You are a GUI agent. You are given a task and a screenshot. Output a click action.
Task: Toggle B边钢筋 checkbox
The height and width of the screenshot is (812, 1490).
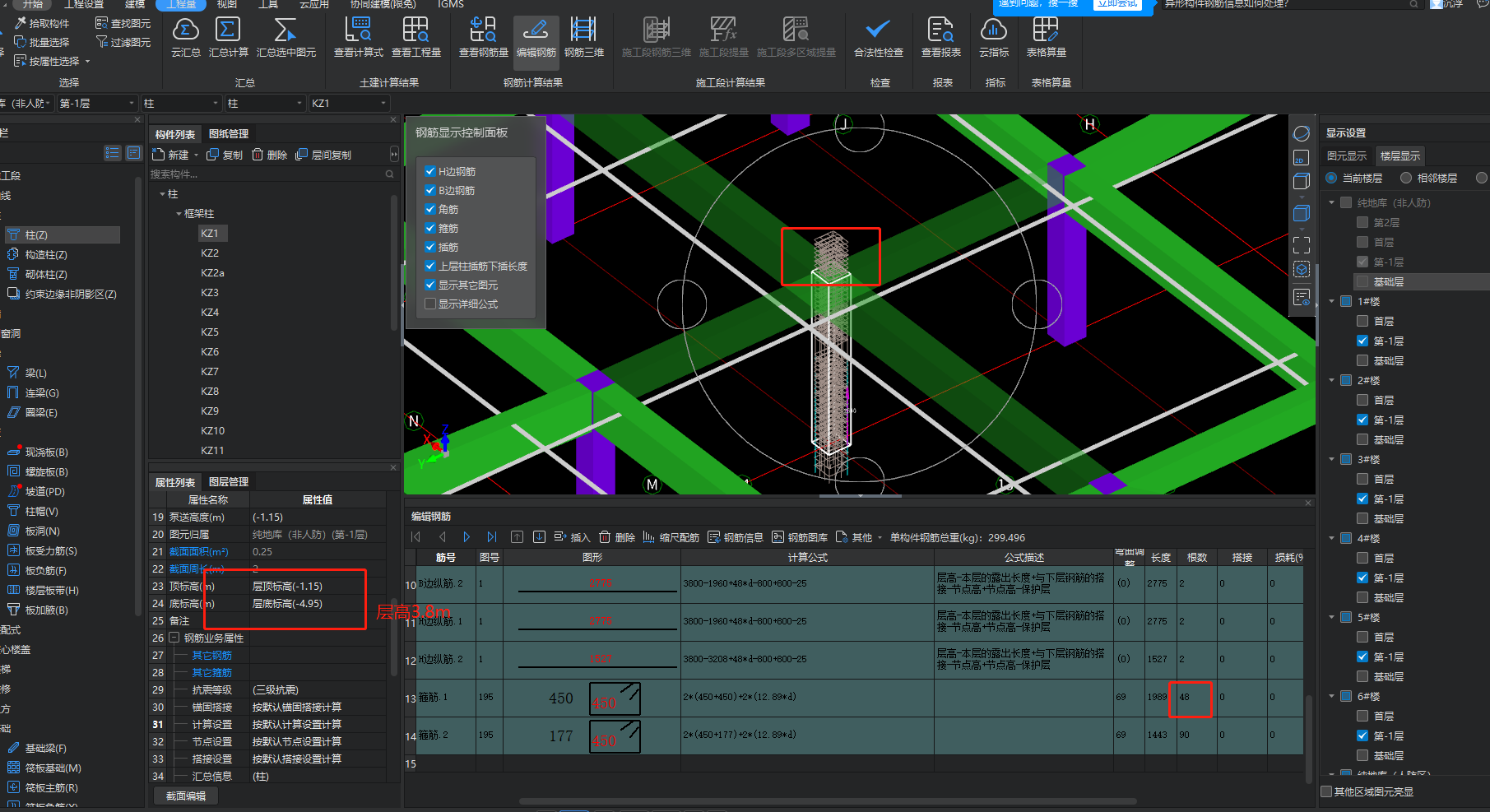(430, 190)
